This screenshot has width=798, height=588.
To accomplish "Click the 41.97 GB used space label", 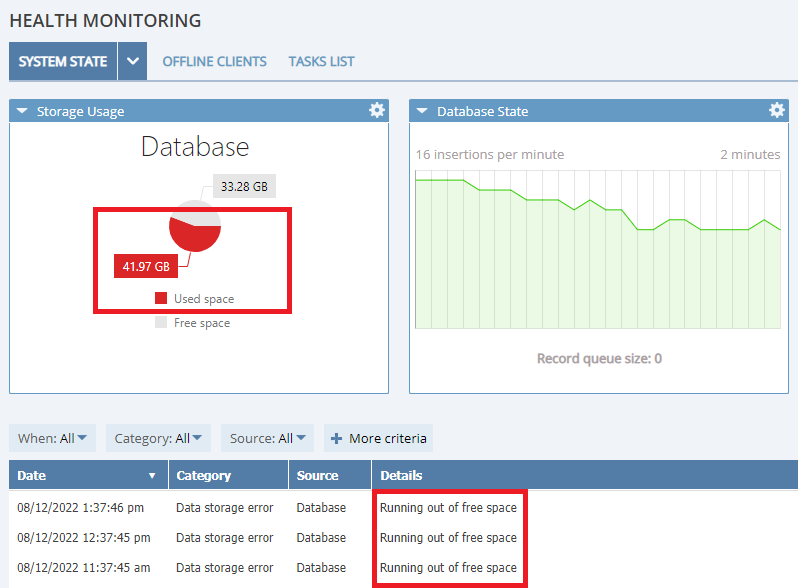I will [146, 266].
